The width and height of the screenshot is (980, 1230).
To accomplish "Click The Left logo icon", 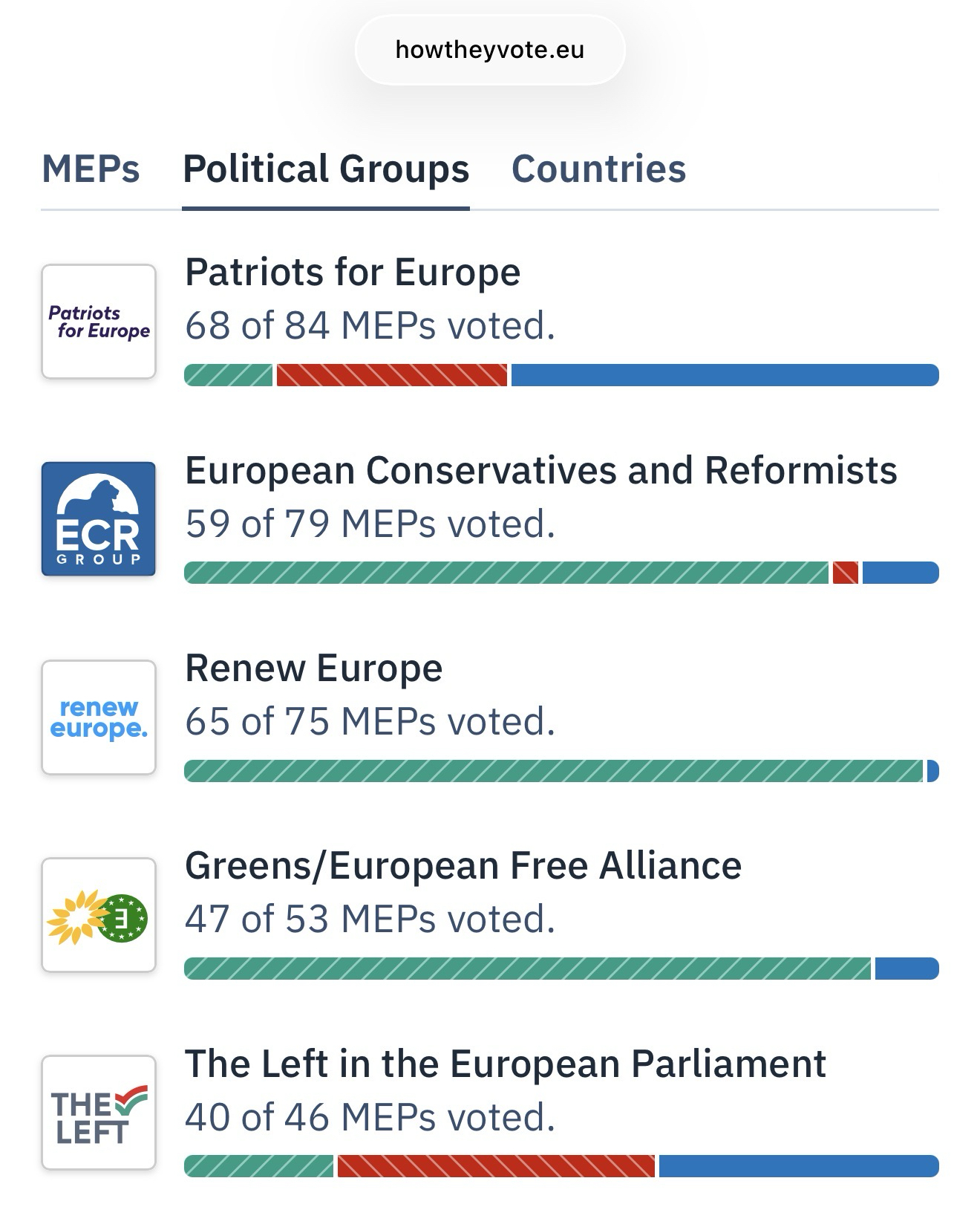I will pos(99,1113).
